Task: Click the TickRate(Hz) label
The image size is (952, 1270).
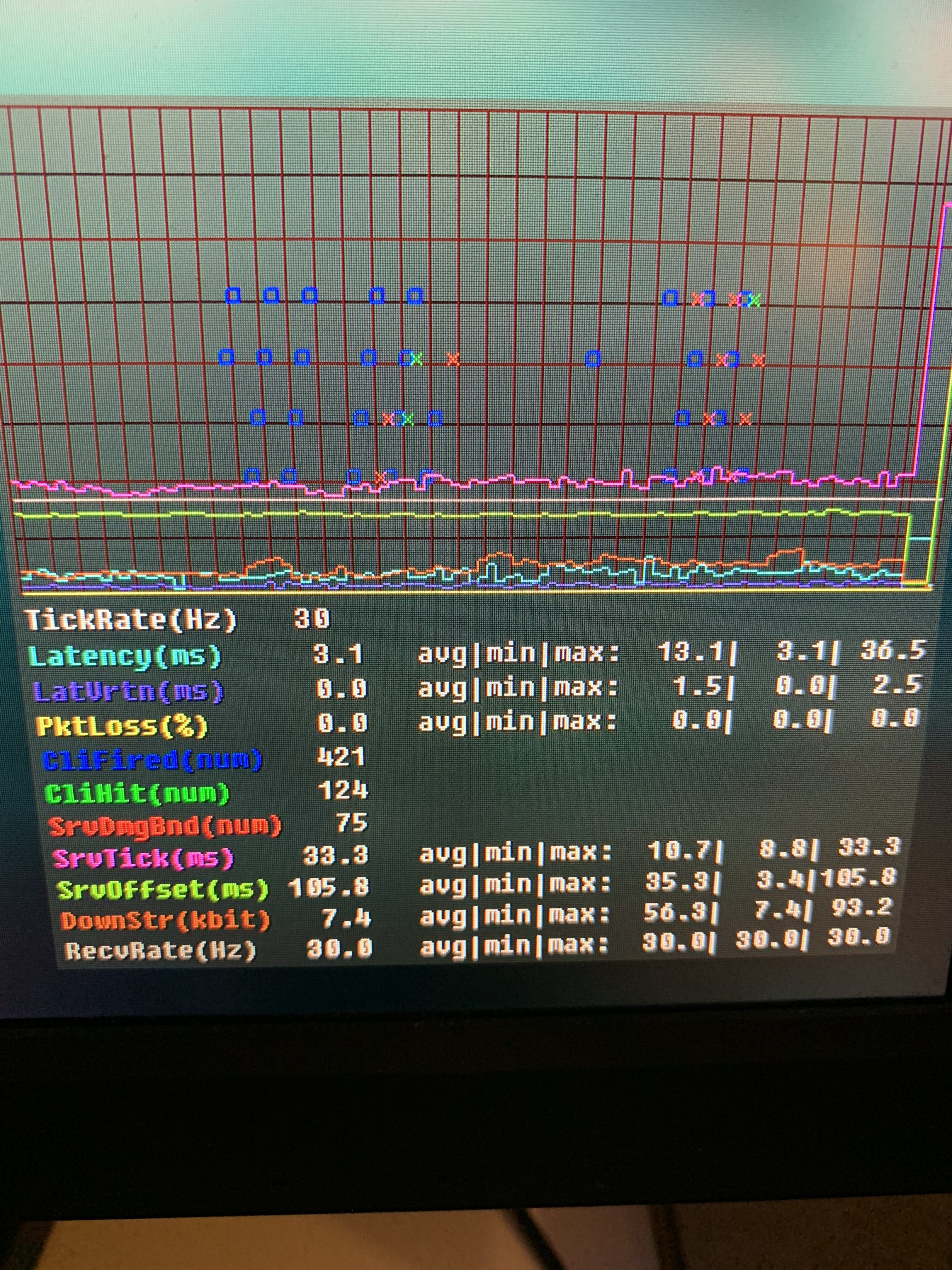Action: coord(131,621)
